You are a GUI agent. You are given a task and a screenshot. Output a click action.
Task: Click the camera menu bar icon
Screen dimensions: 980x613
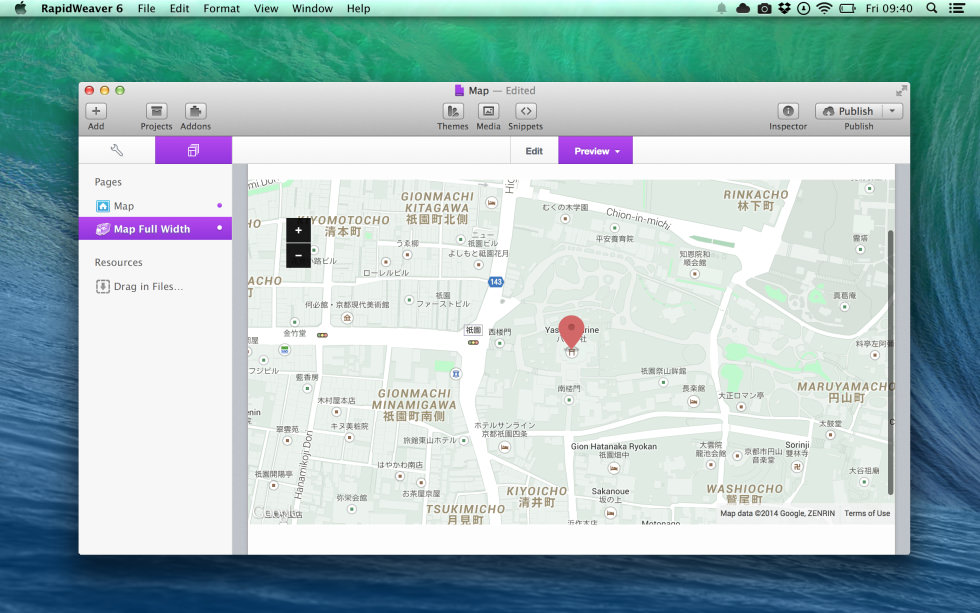764,8
